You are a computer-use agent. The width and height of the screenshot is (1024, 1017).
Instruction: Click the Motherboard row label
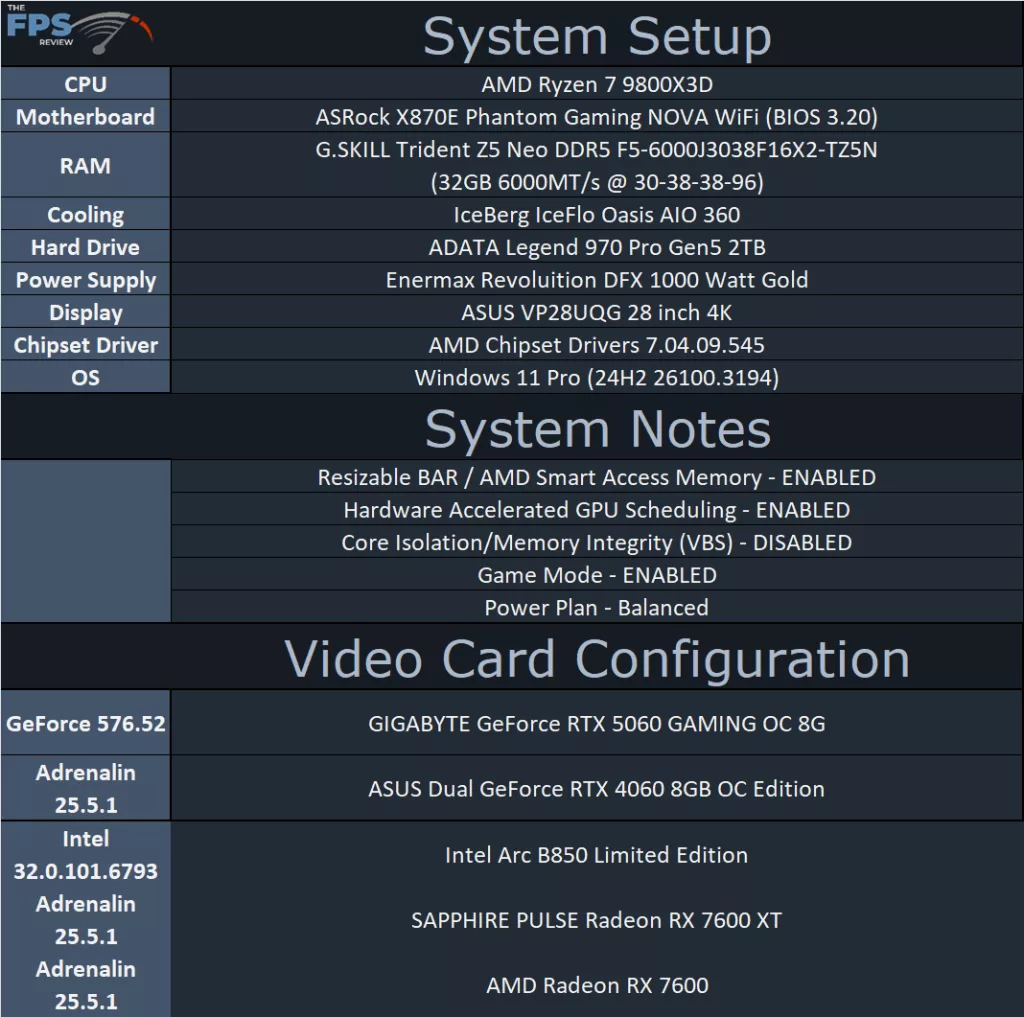86,117
